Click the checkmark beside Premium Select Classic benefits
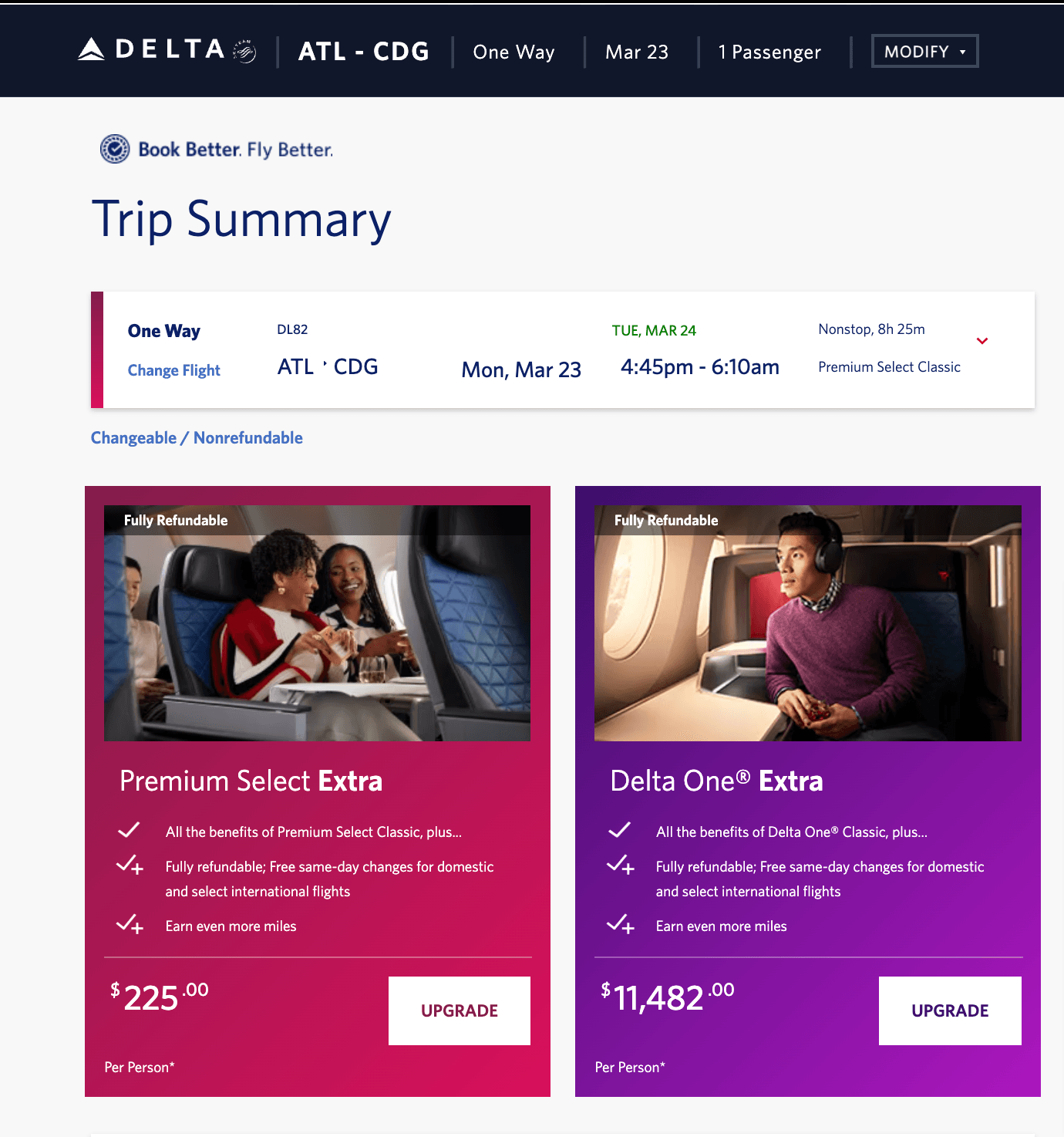1064x1137 pixels. tap(129, 831)
